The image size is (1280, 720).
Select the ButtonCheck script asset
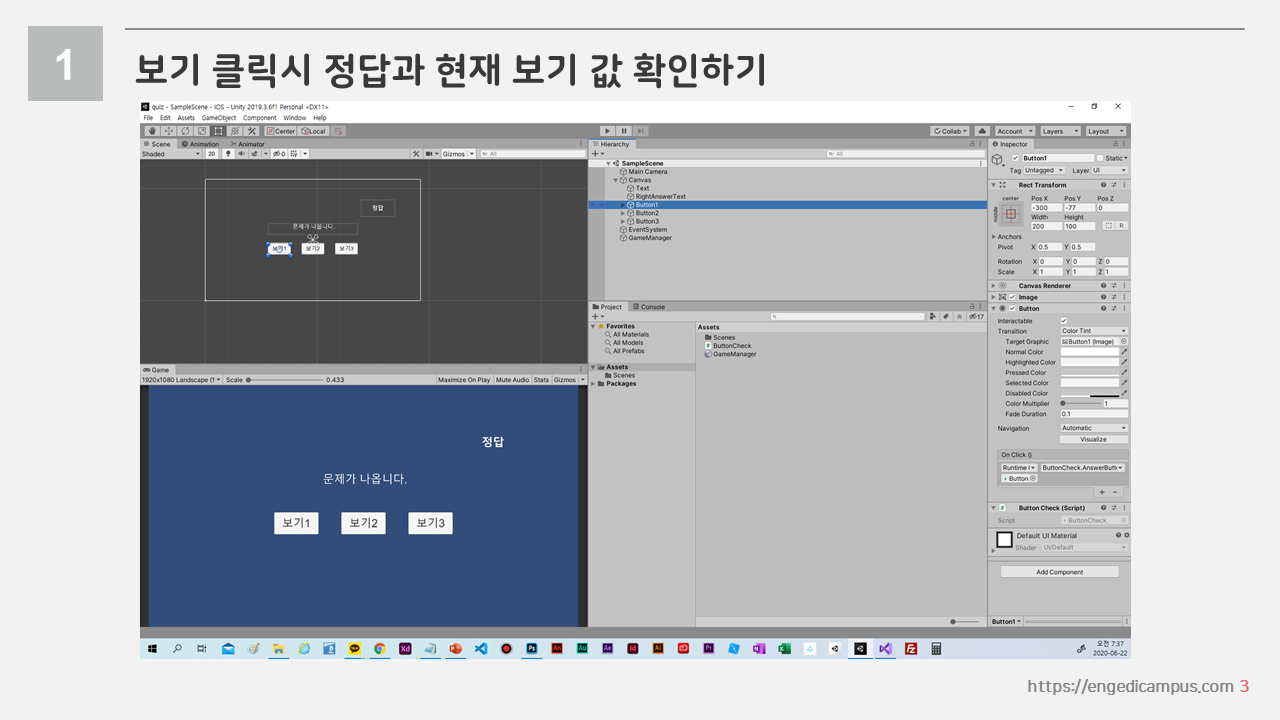[x=728, y=346]
